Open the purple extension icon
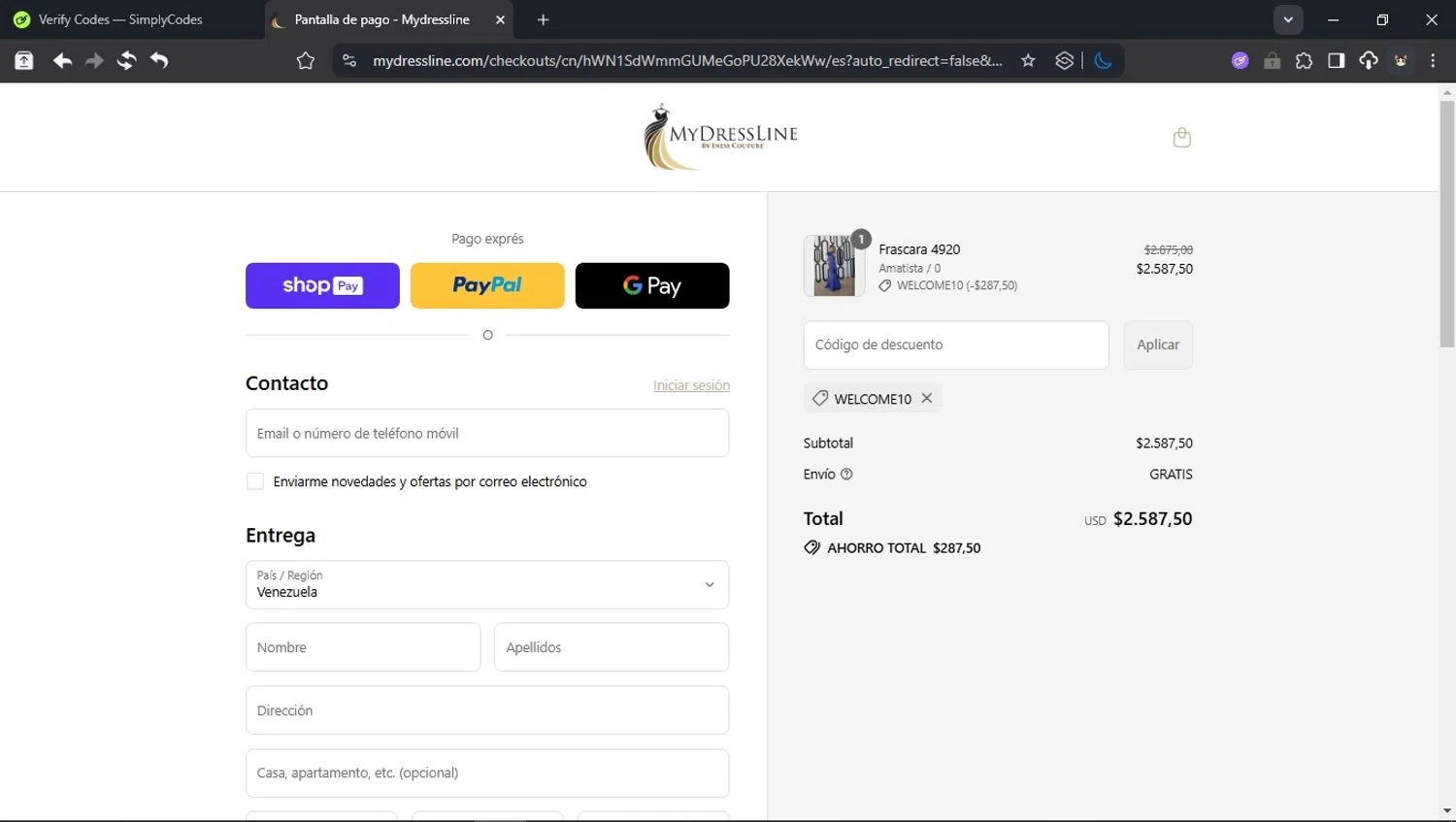Viewport: 1456px width, 822px height. point(1240,60)
